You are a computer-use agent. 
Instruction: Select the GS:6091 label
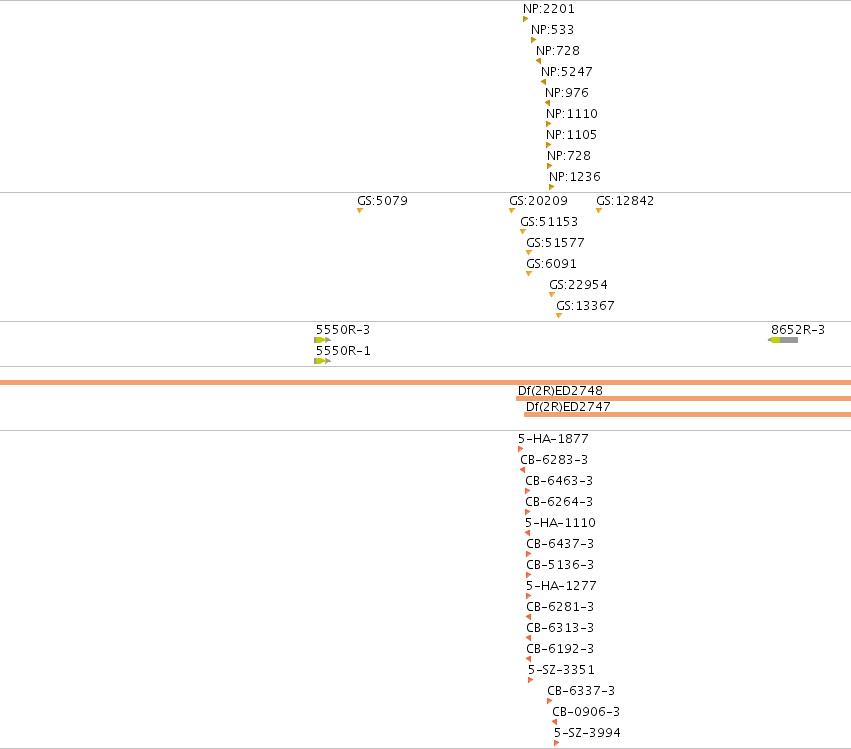click(x=551, y=264)
